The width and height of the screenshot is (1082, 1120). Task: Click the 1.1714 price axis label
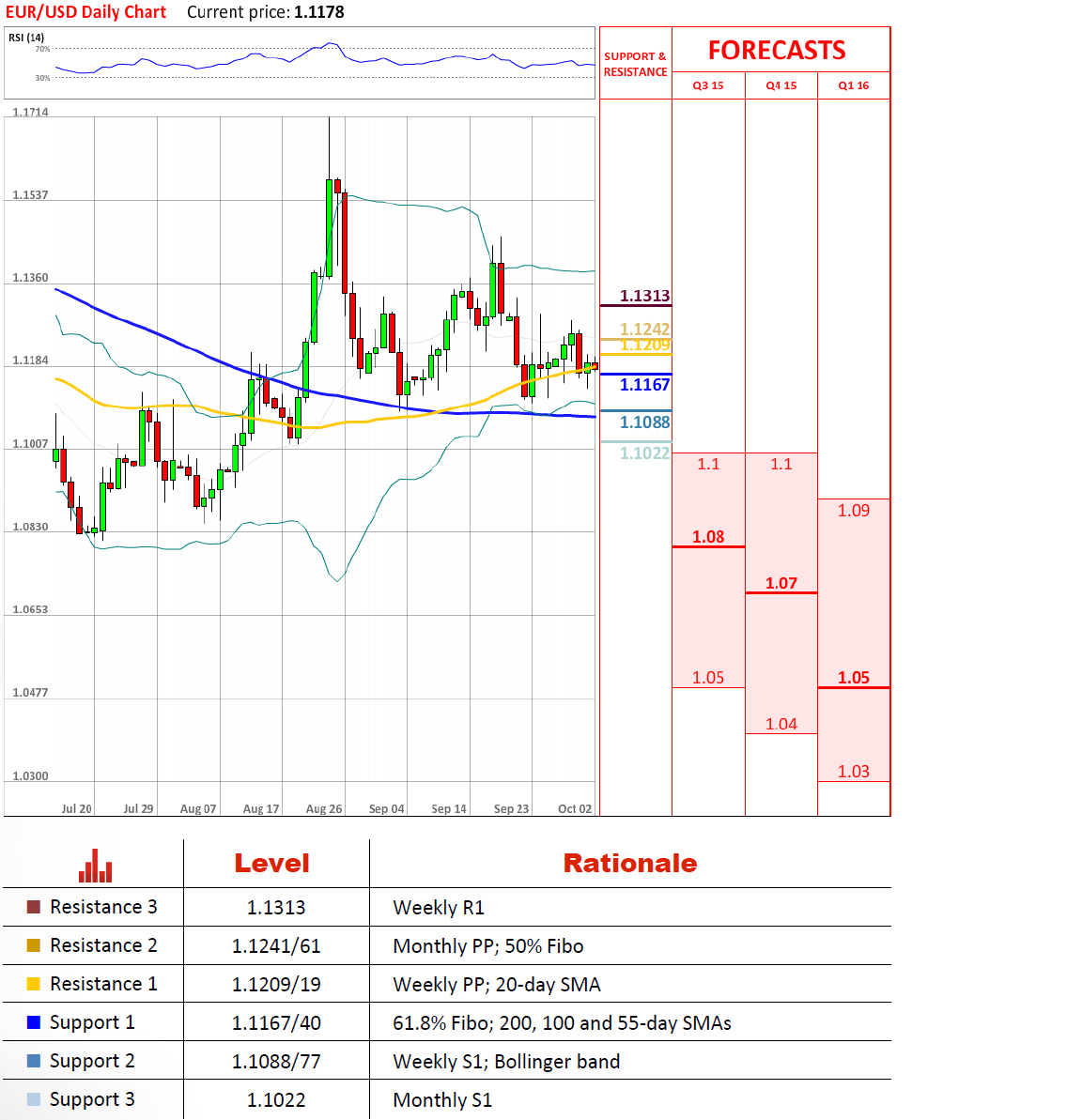click(x=31, y=112)
